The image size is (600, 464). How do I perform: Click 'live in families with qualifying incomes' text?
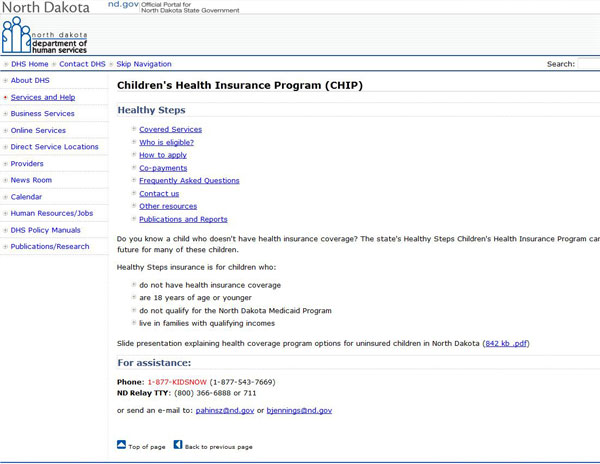pyautogui.click(x=207, y=324)
